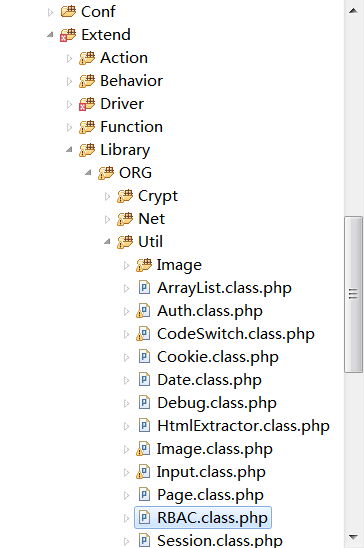Select Session.class.php file name
This screenshot has height=548, width=364.
[x=220, y=540]
